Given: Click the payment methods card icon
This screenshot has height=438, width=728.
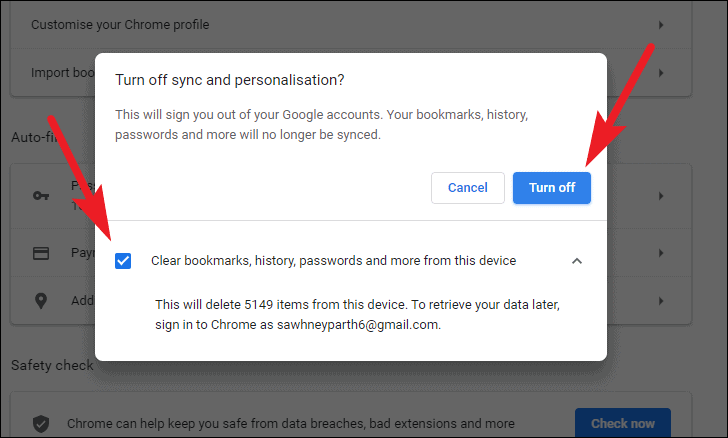Looking at the screenshot, I should pos(41,254).
